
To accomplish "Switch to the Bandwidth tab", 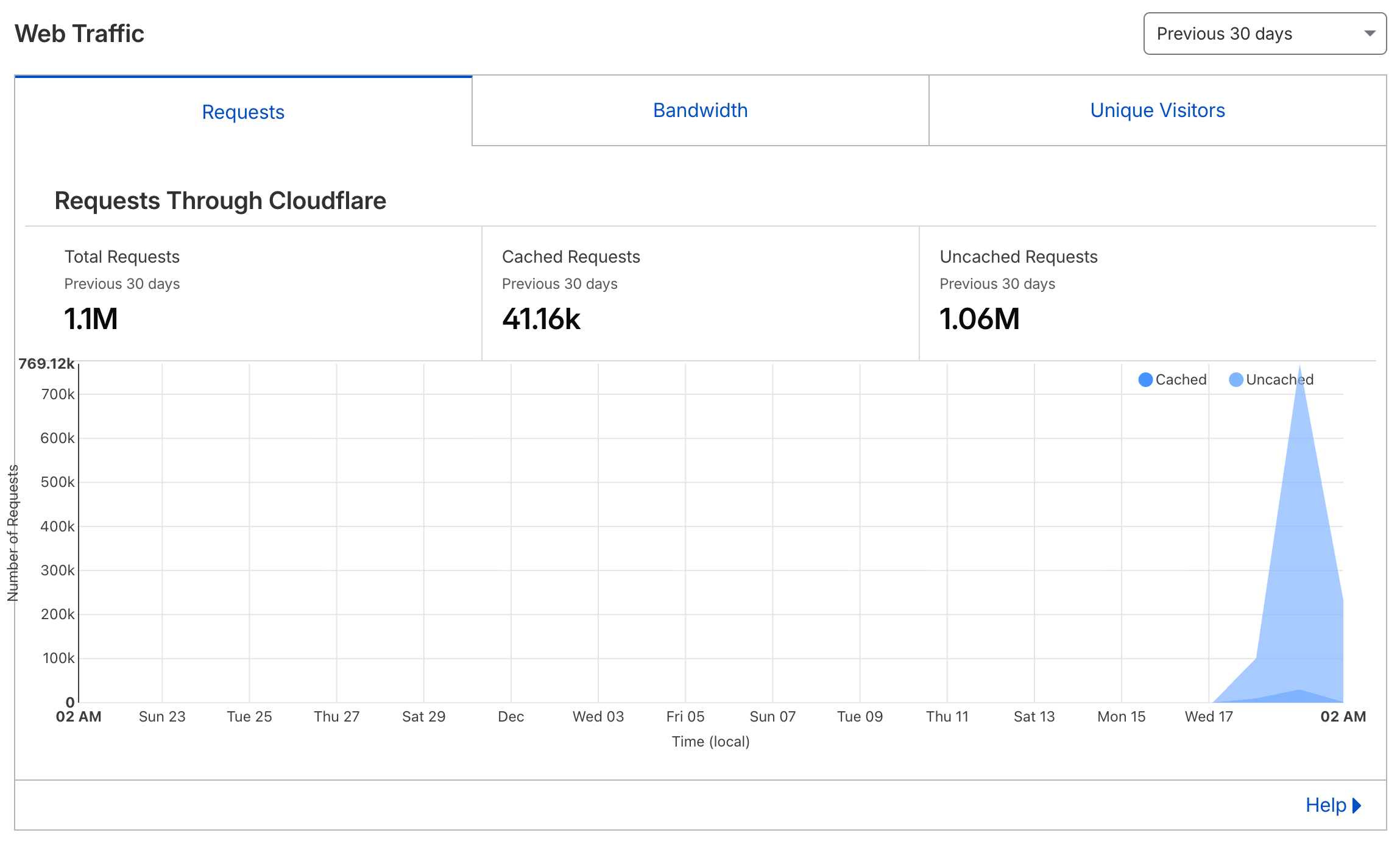I will [700, 110].
